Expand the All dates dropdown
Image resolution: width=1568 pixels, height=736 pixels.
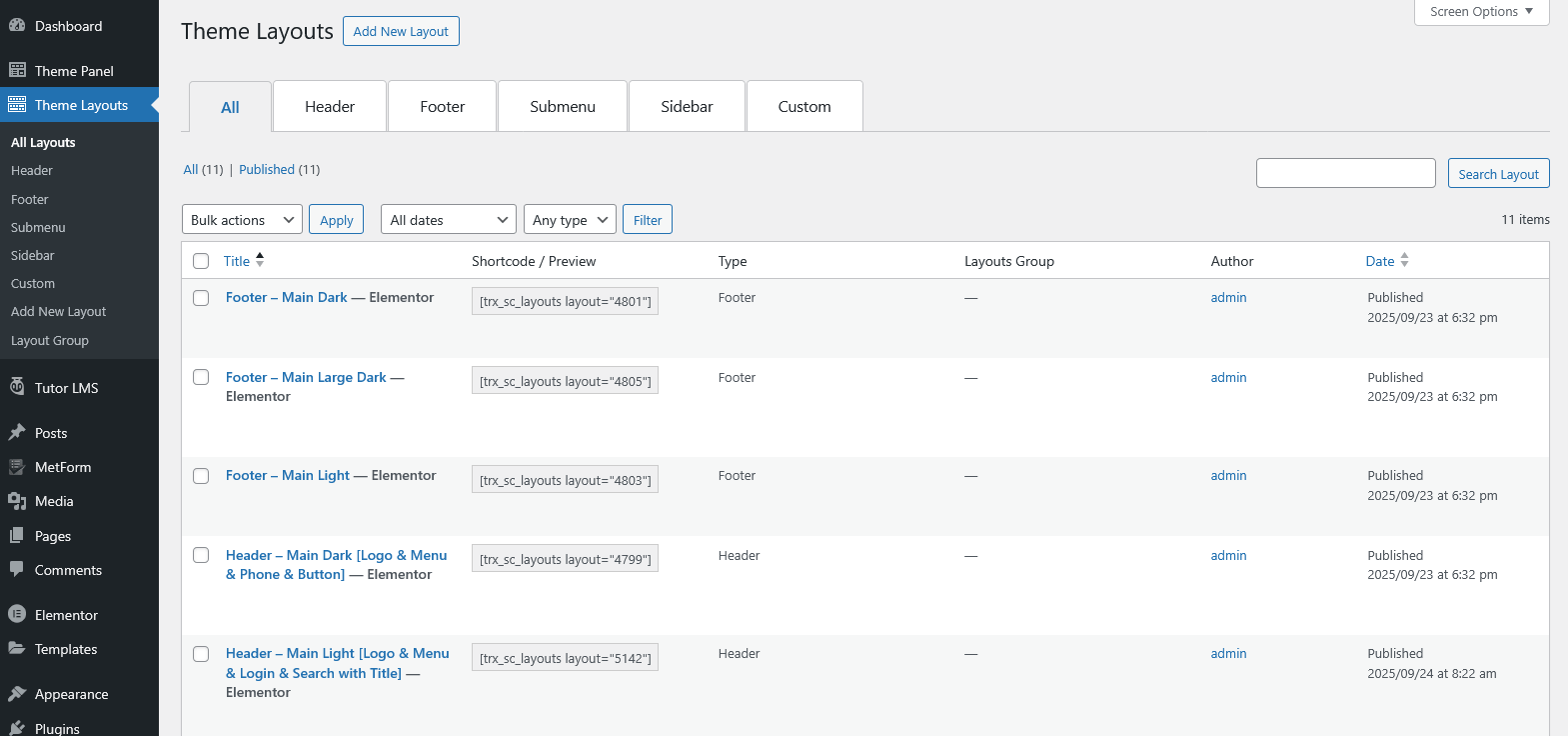[448, 220]
